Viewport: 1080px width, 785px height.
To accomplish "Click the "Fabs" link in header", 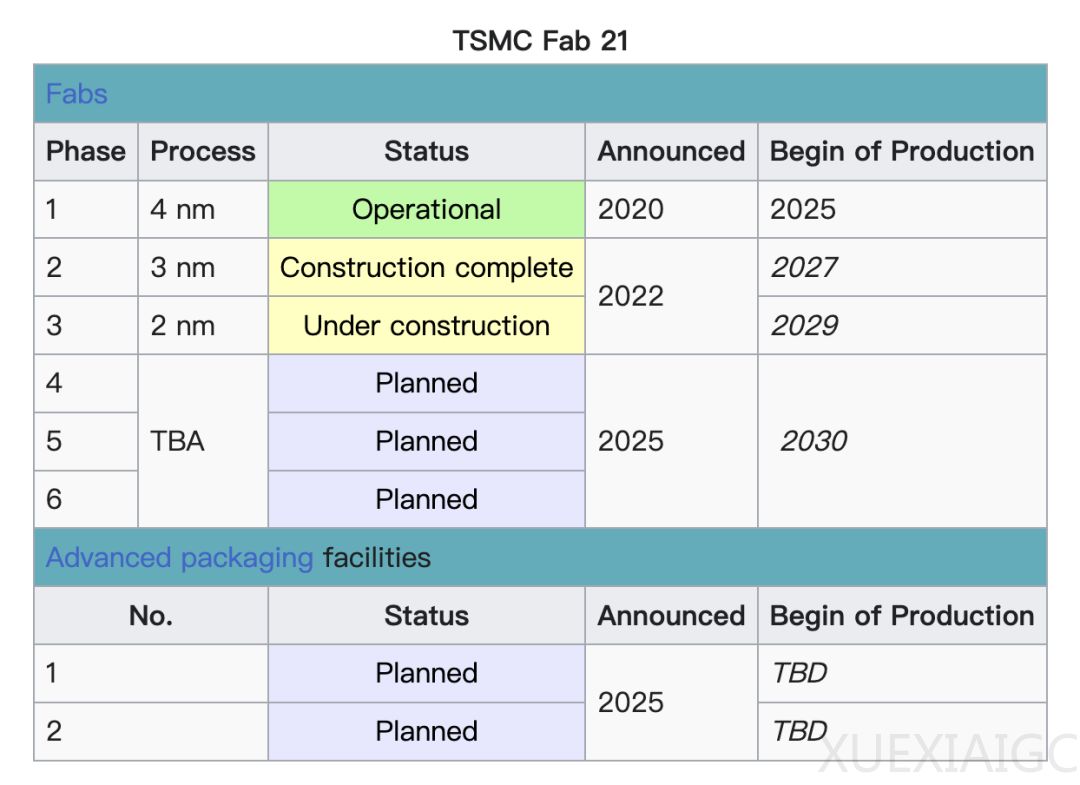I will (x=76, y=94).
